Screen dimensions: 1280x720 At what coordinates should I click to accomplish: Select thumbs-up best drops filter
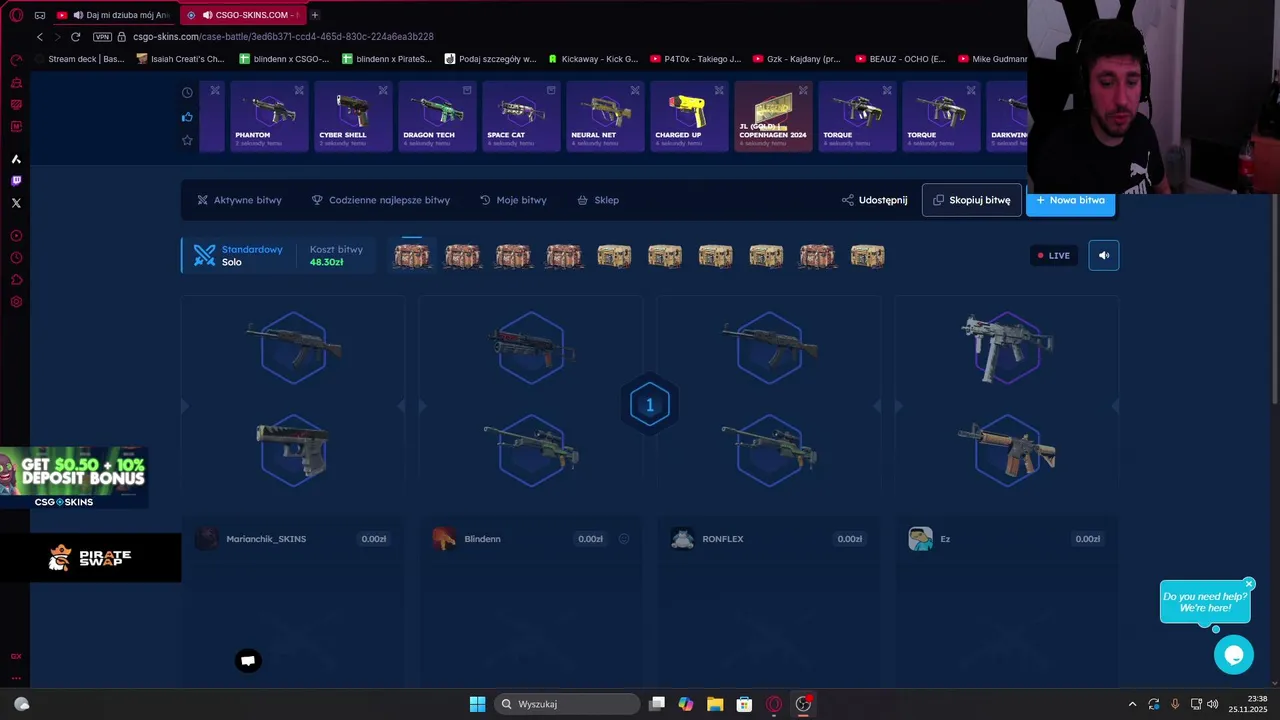(x=187, y=117)
